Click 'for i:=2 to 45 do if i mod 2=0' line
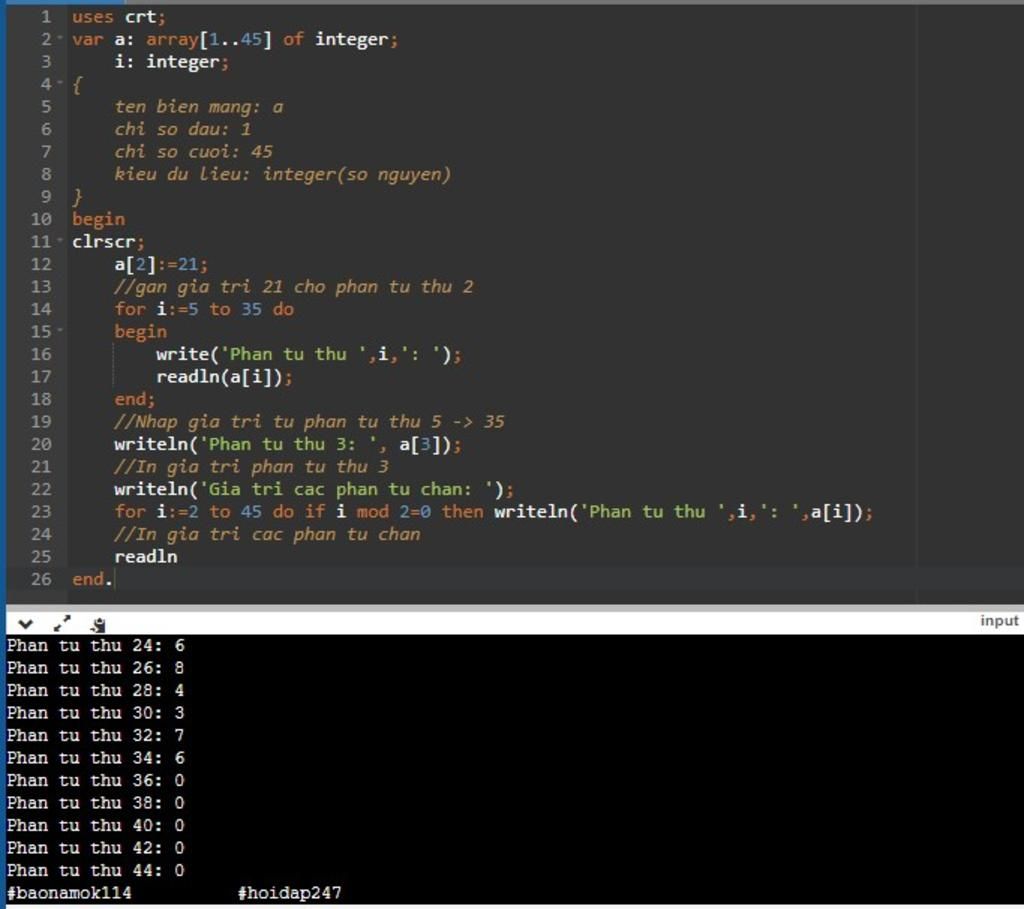The width and height of the screenshot is (1024, 909). pyautogui.click(x=494, y=512)
